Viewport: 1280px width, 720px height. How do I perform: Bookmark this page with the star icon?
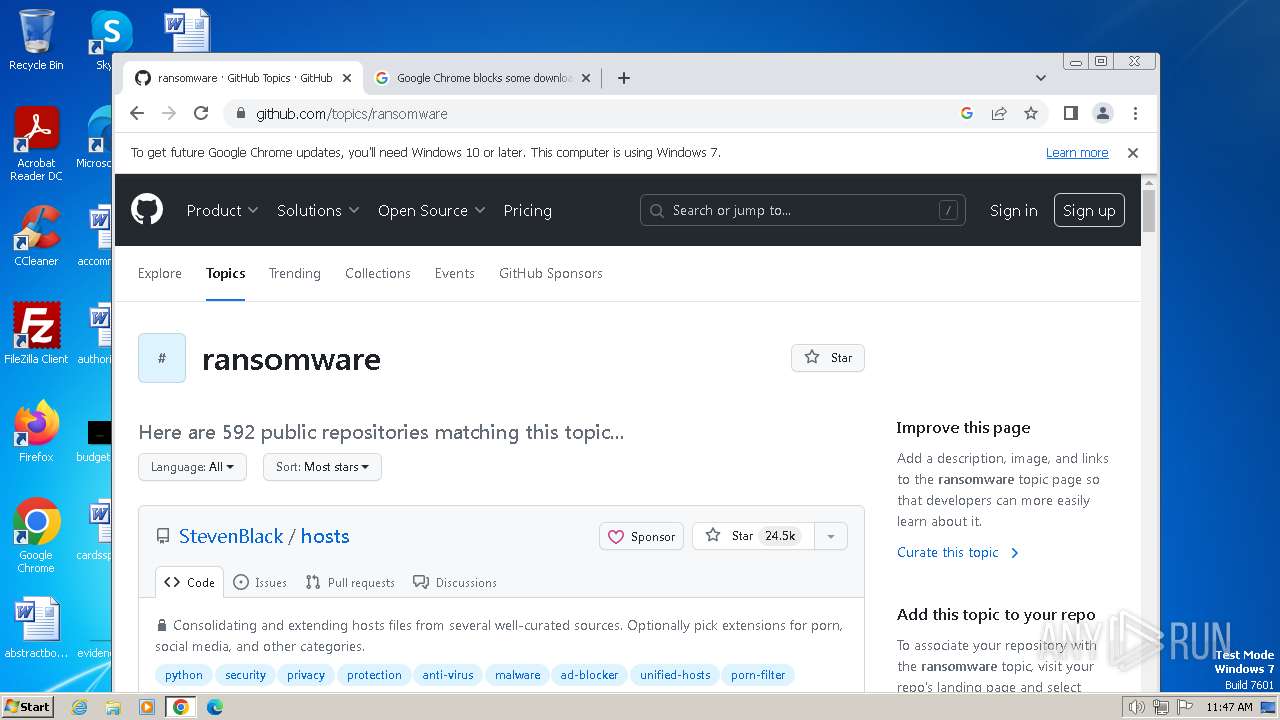(1031, 113)
